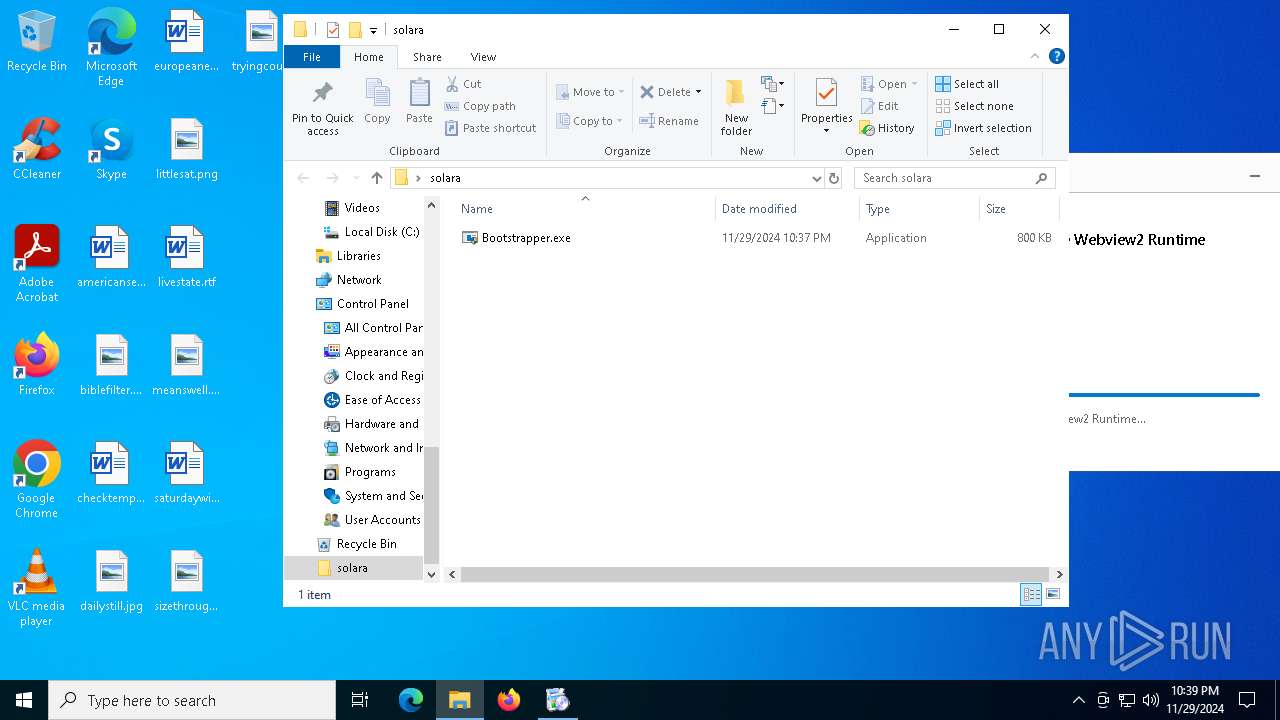Open CCleaner desktop shortcut
Screen dimensions: 1280x720
(x=37, y=148)
